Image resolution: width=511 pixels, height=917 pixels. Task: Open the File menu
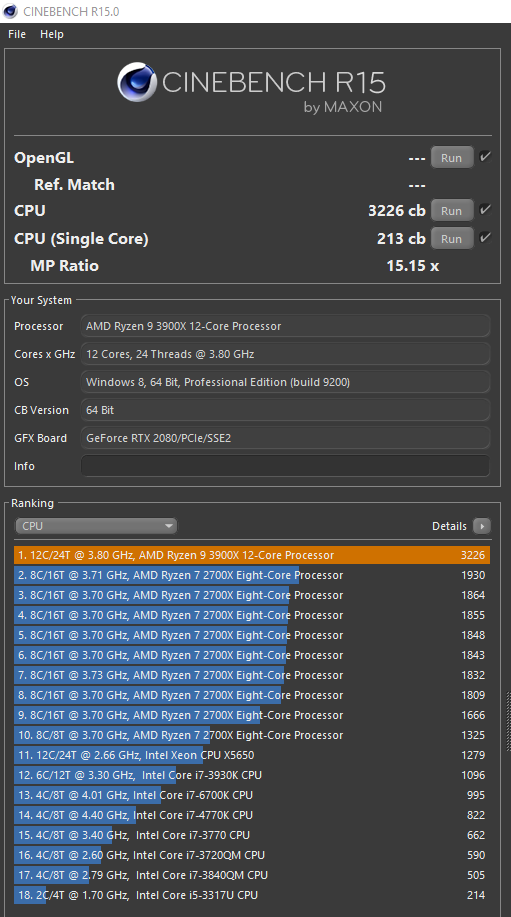point(17,34)
